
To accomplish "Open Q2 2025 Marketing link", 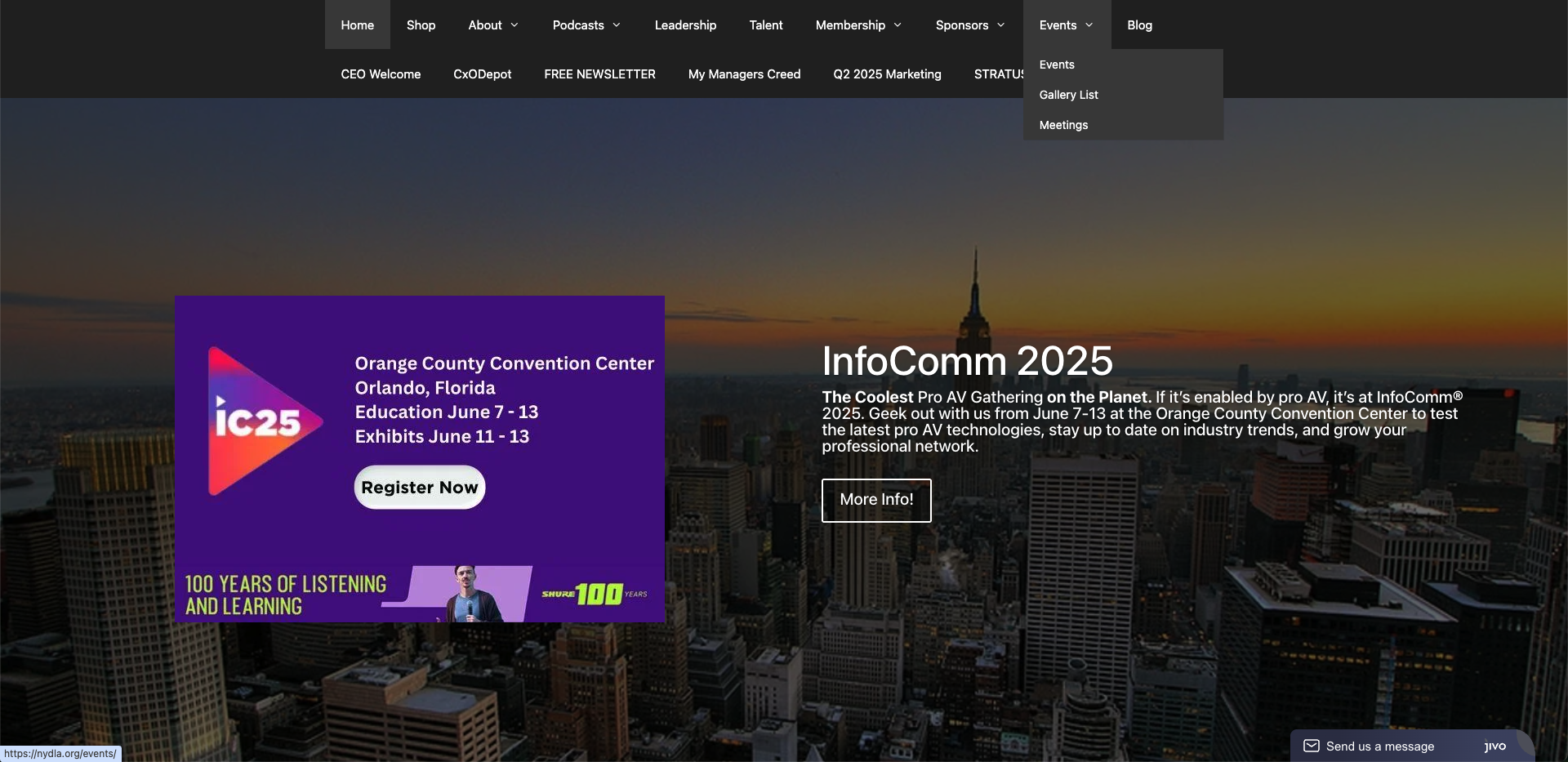I will coord(887,74).
